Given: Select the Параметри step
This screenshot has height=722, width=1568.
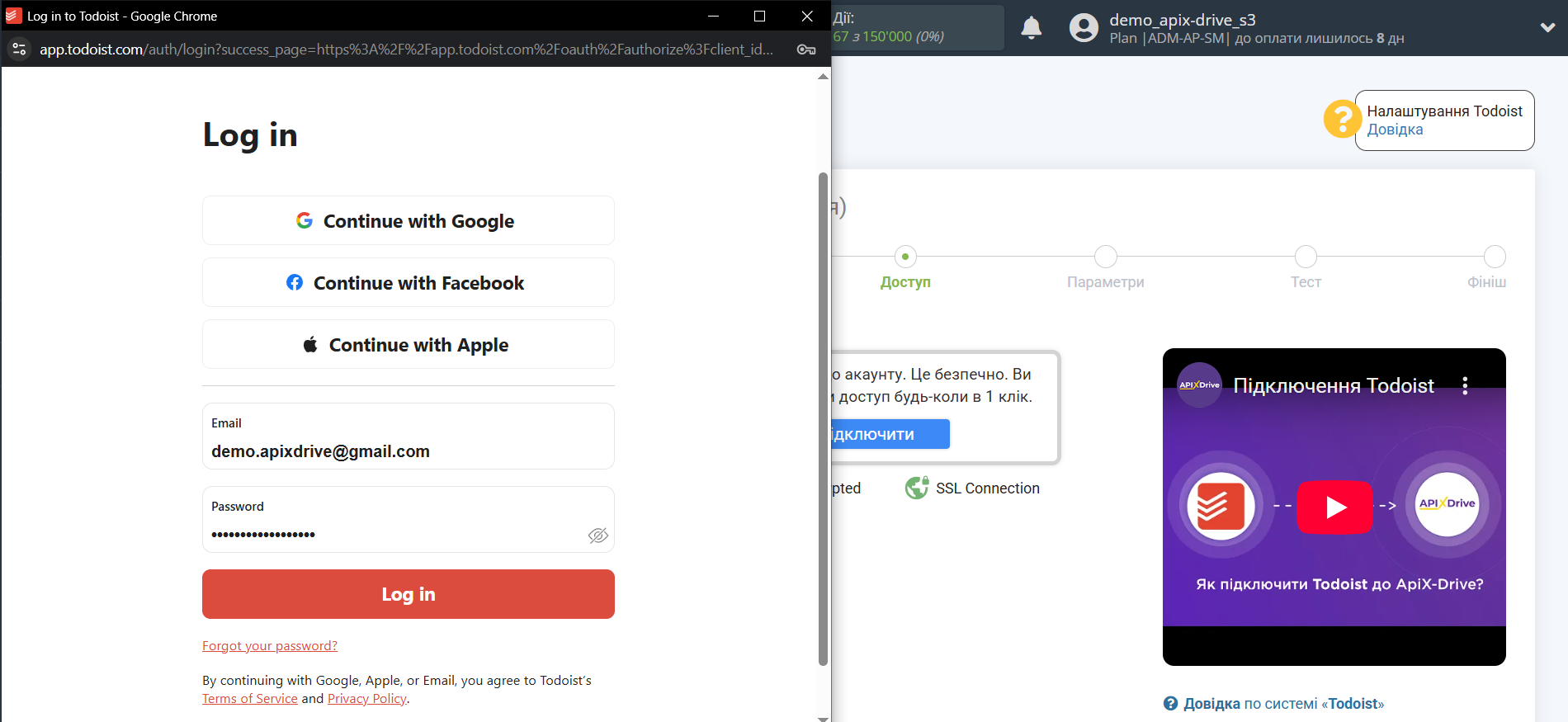Looking at the screenshot, I should coord(1106,267).
